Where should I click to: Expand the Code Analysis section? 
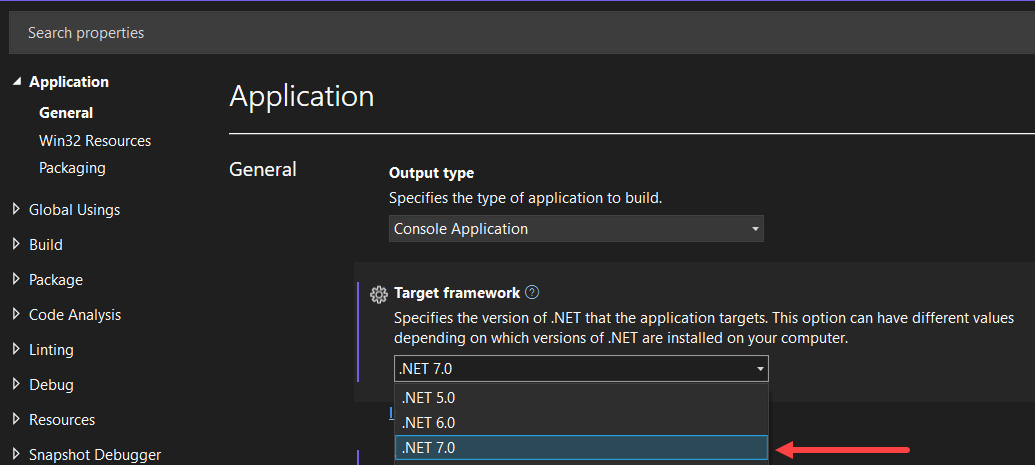(17, 314)
